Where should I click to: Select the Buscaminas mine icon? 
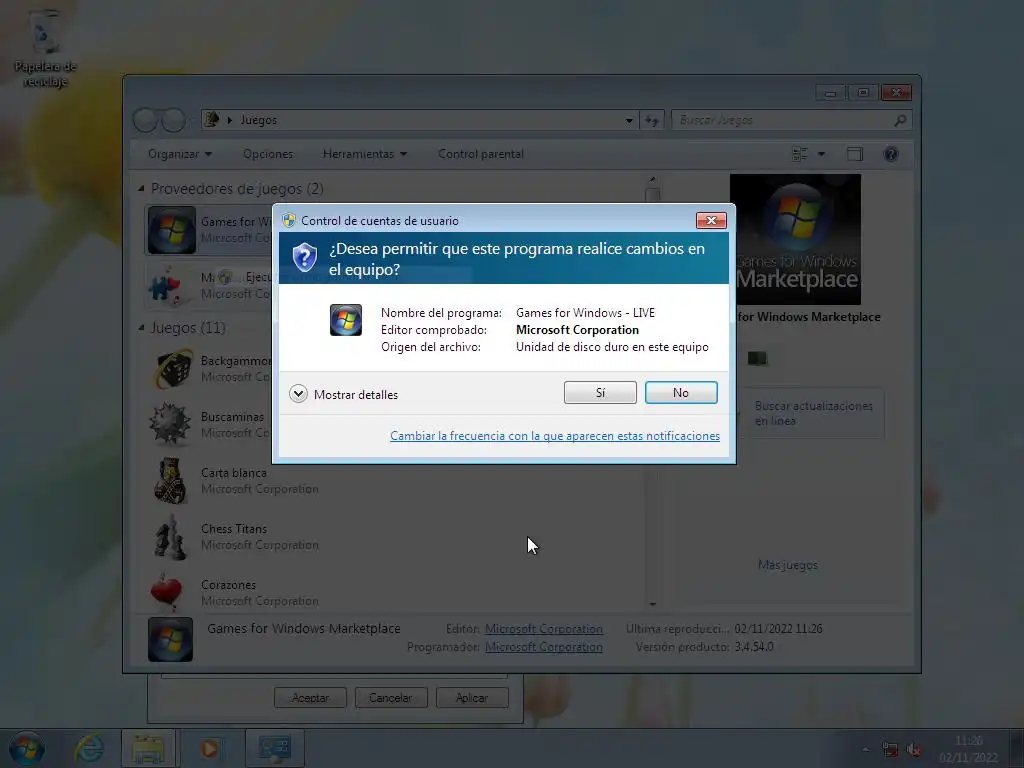[170, 424]
